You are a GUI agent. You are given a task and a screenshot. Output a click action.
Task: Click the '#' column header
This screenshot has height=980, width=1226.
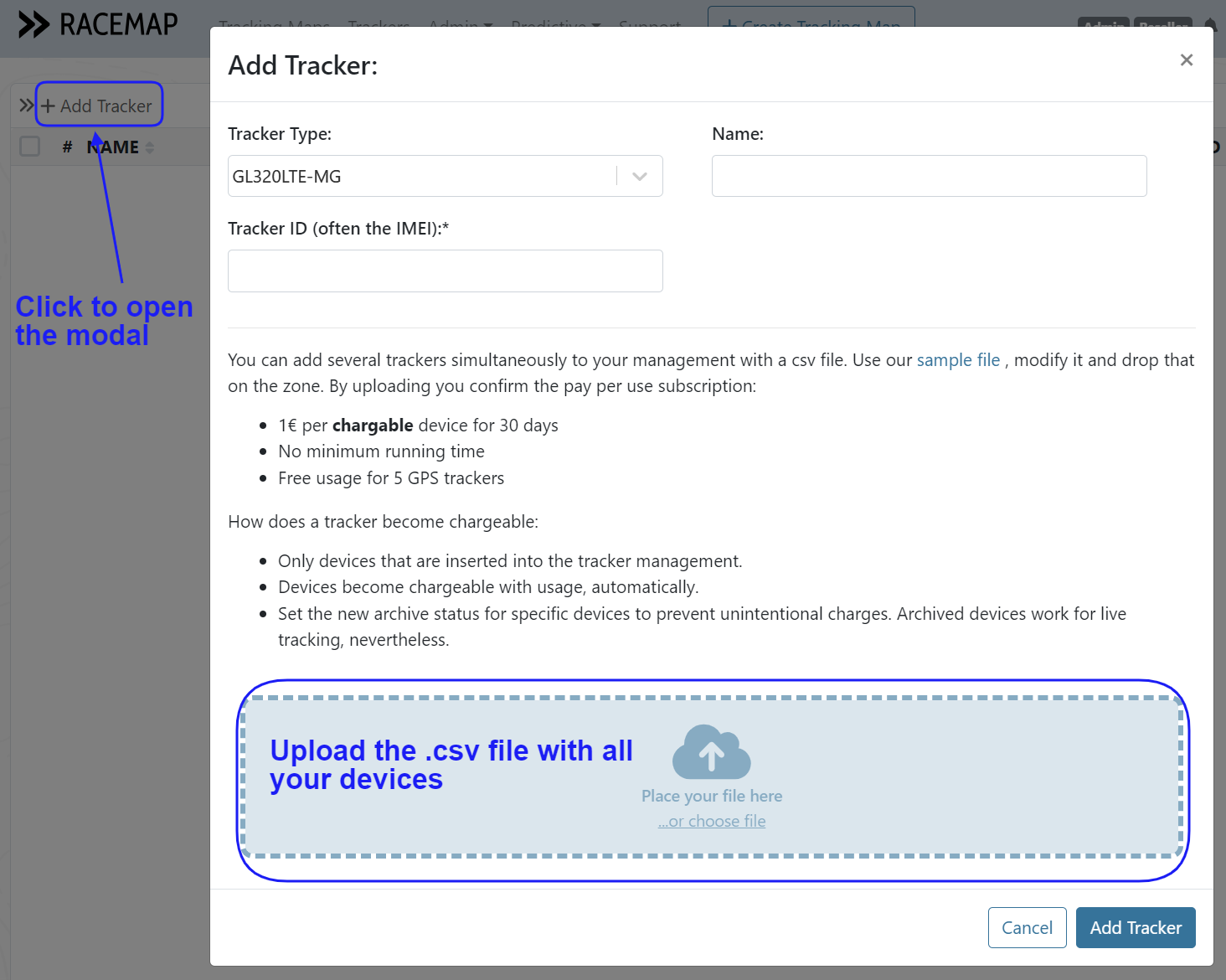[67, 147]
